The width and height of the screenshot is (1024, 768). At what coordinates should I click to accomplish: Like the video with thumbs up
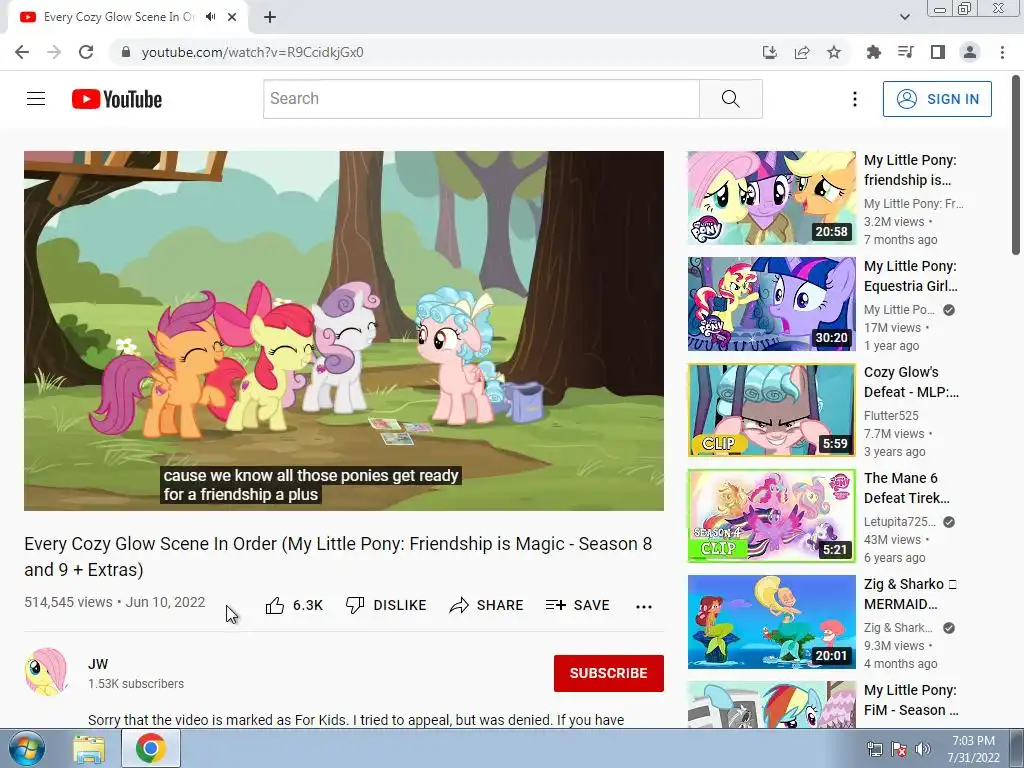294,605
